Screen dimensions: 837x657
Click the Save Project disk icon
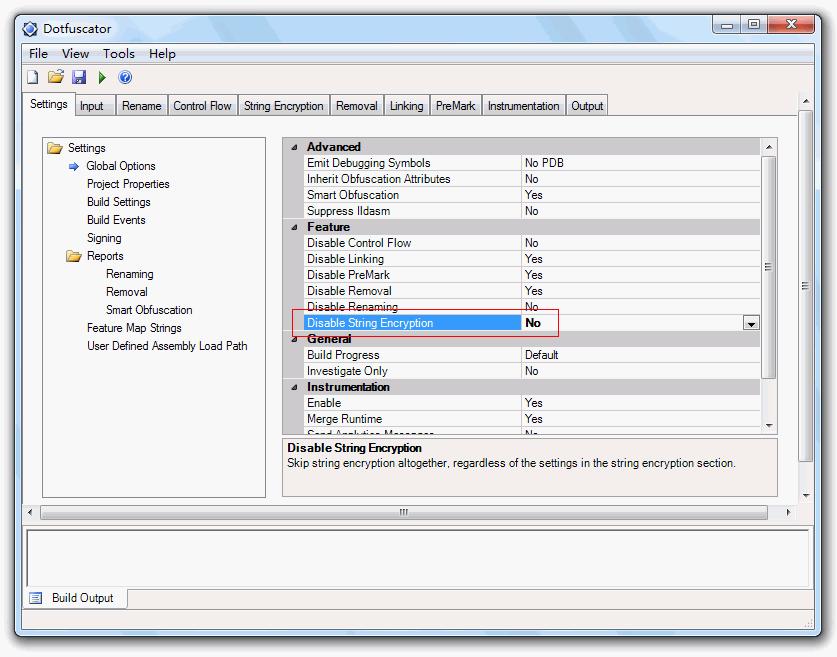click(79, 78)
